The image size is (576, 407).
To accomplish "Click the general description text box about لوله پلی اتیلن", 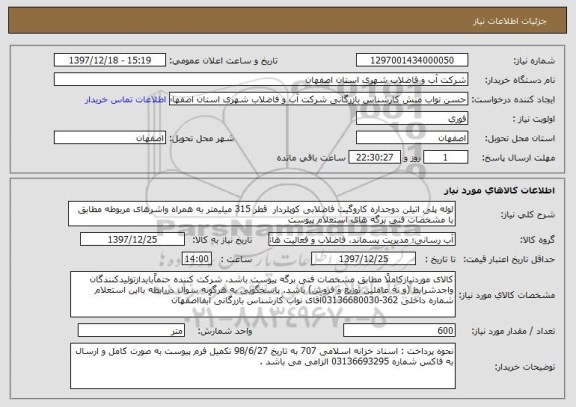I will [x=262, y=214].
